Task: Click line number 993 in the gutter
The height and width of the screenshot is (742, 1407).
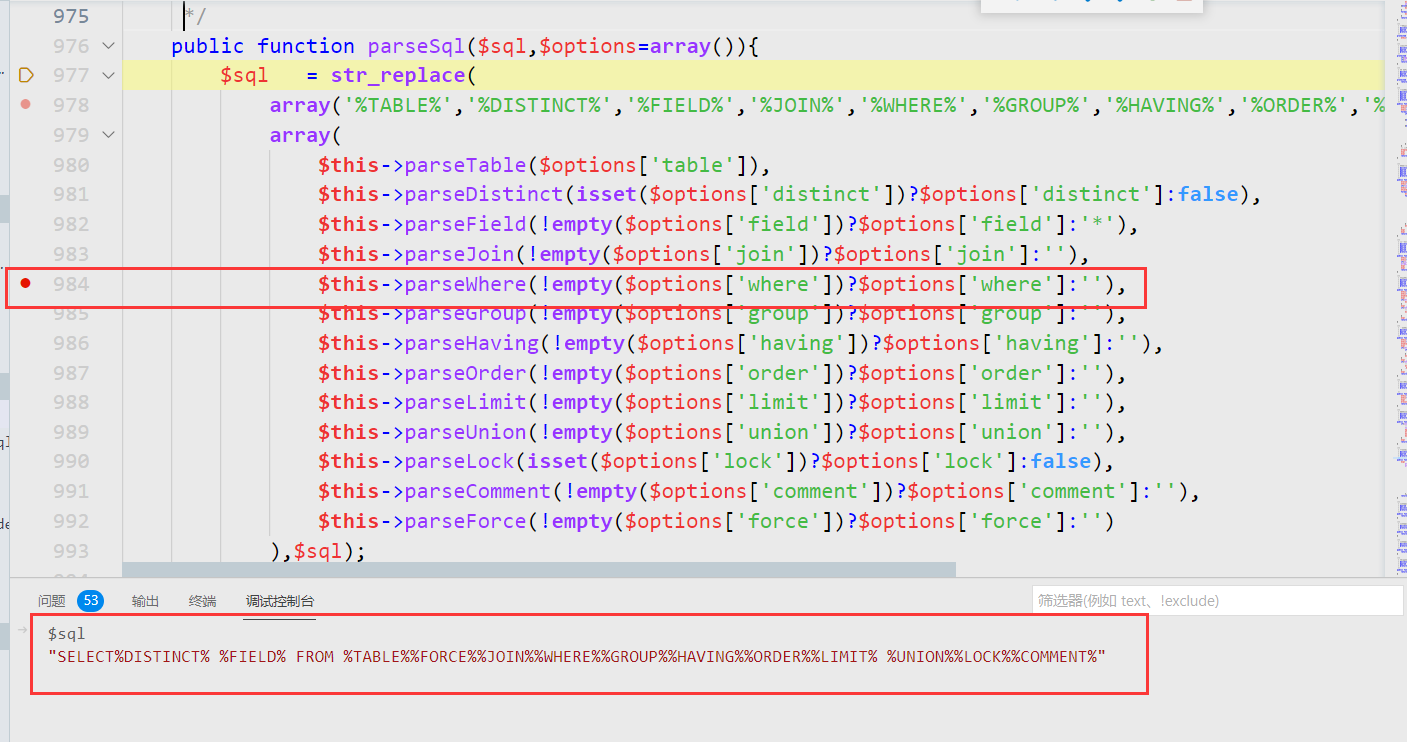Action: pyautogui.click(x=70, y=551)
